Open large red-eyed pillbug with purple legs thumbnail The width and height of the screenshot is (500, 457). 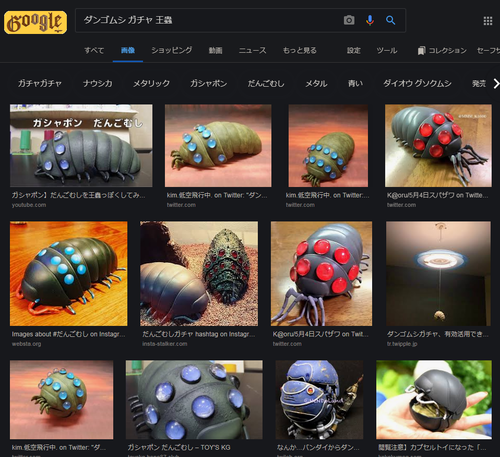[x=321, y=273]
